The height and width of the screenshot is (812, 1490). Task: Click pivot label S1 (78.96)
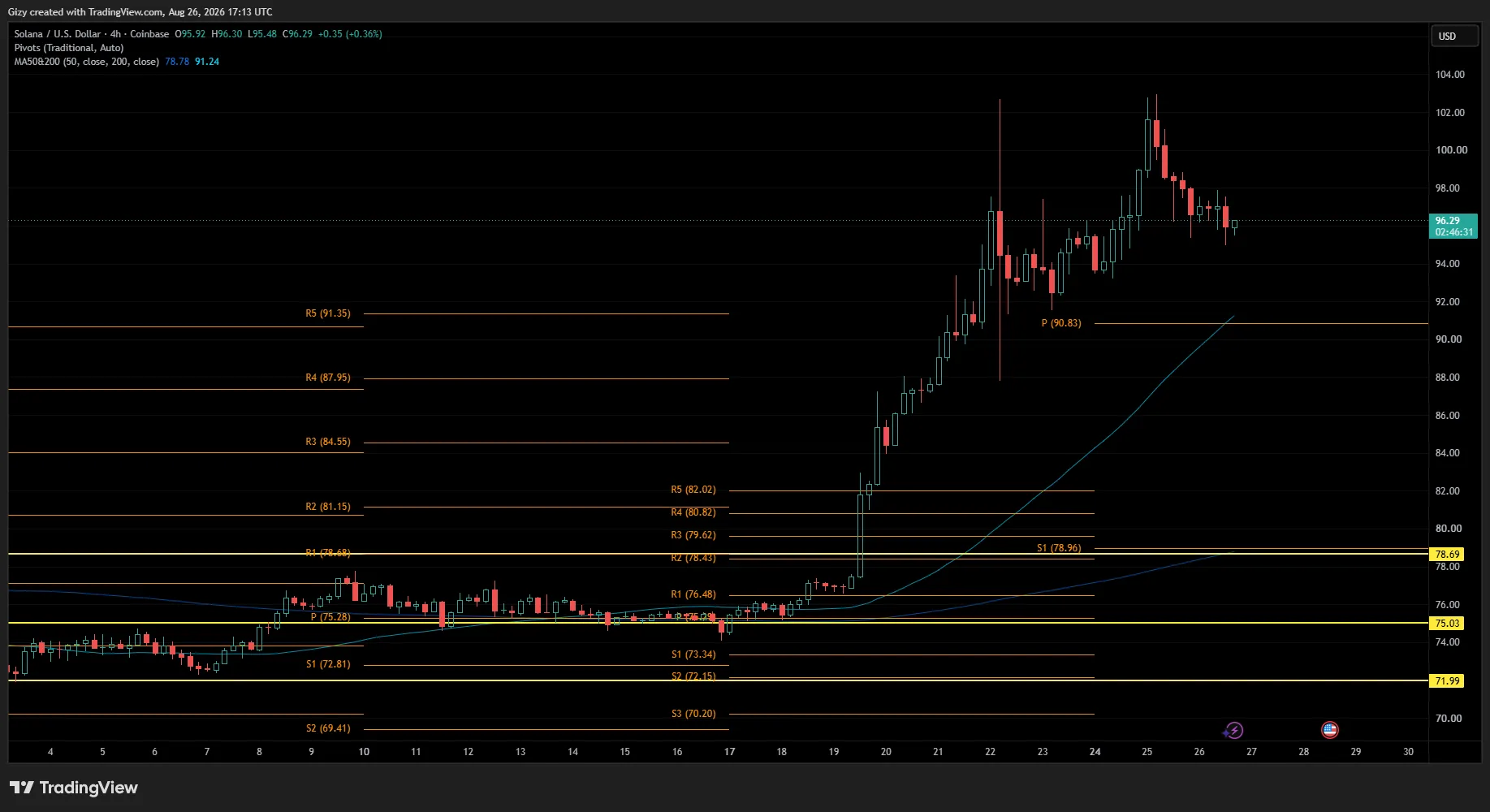1059,548
